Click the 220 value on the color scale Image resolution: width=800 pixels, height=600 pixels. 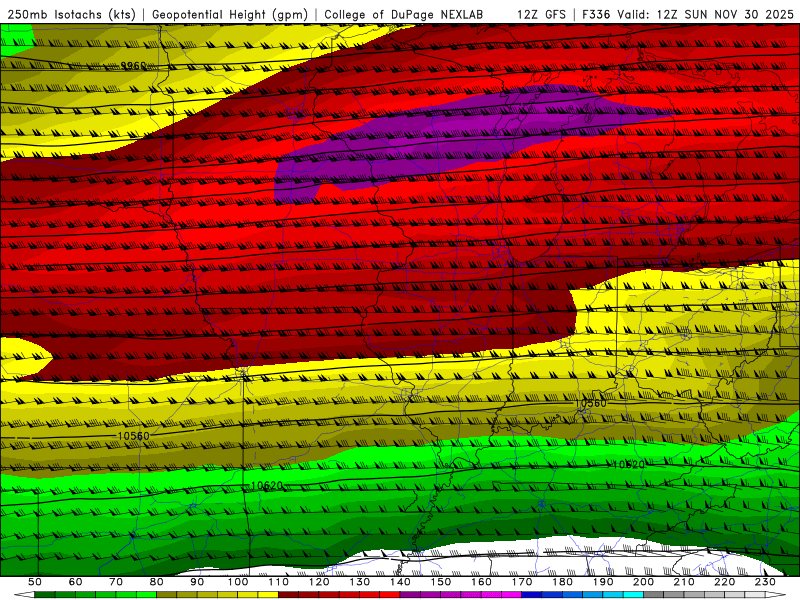pos(724,582)
